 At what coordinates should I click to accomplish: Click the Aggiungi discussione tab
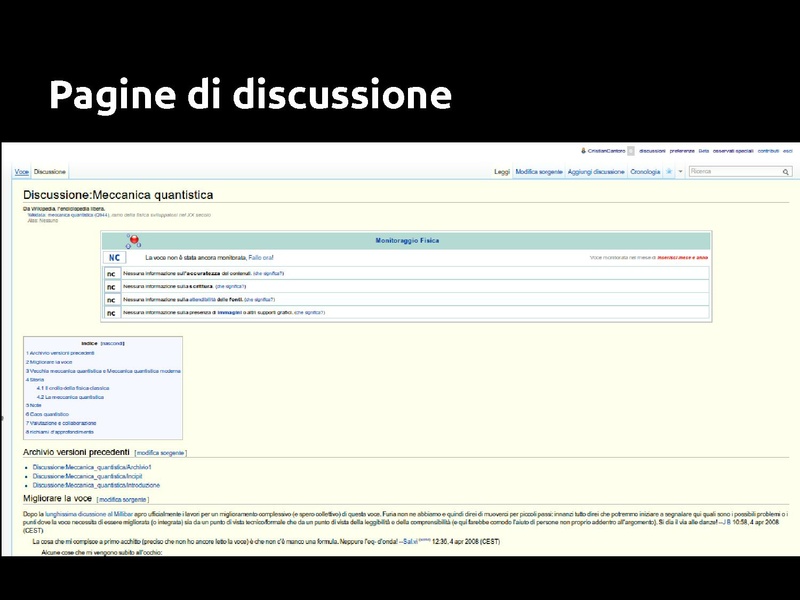point(596,172)
